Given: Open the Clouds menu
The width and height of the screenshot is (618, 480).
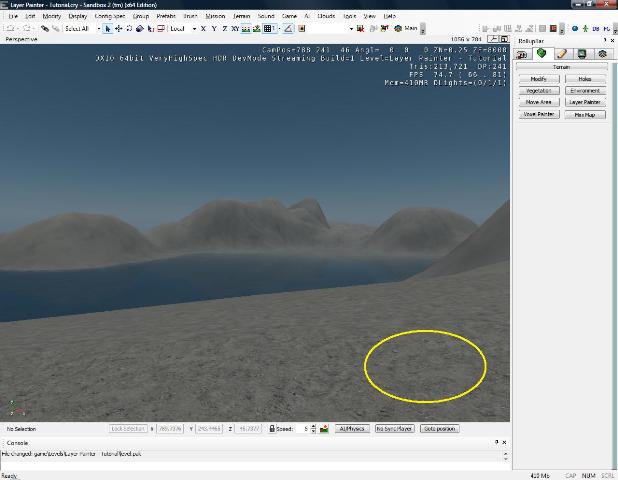Looking at the screenshot, I should click(326, 17).
